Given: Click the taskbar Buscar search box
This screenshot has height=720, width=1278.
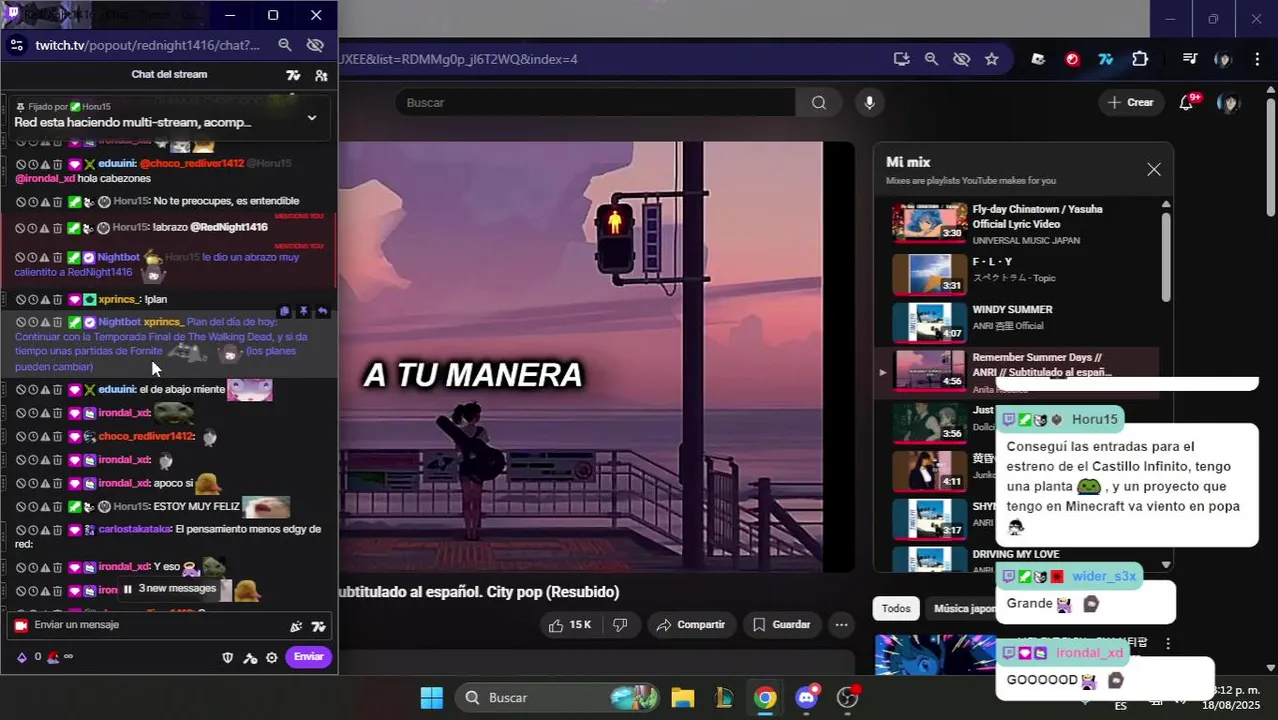Looking at the screenshot, I should tap(559, 697).
